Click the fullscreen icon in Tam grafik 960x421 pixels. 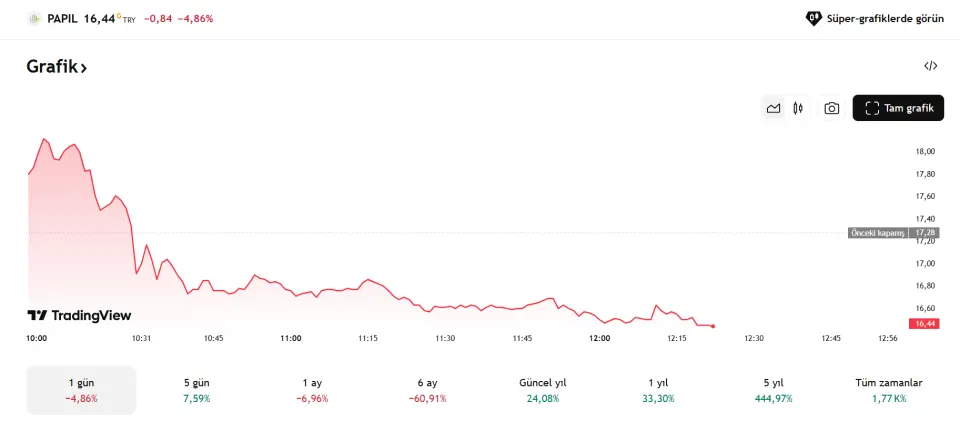tap(871, 108)
